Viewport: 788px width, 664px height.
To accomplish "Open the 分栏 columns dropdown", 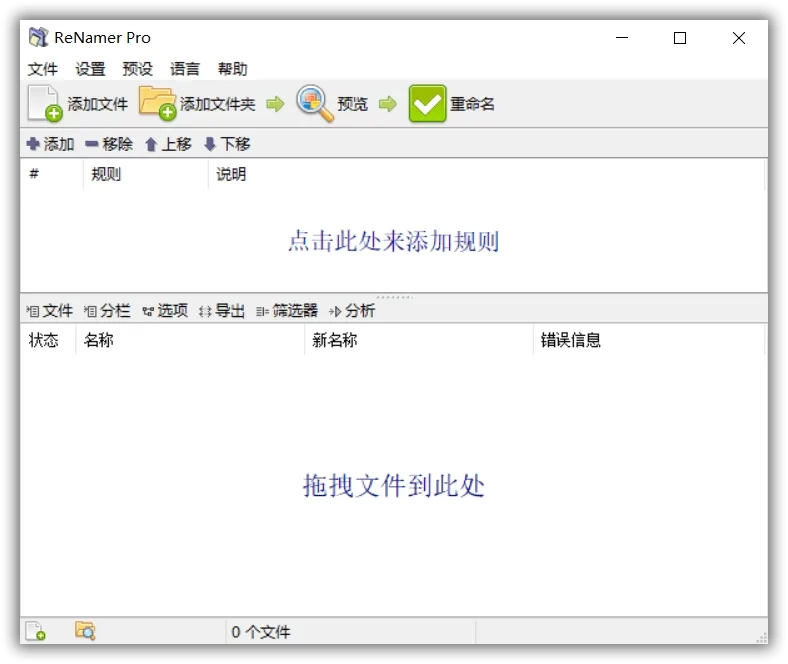I will (107, 311).
